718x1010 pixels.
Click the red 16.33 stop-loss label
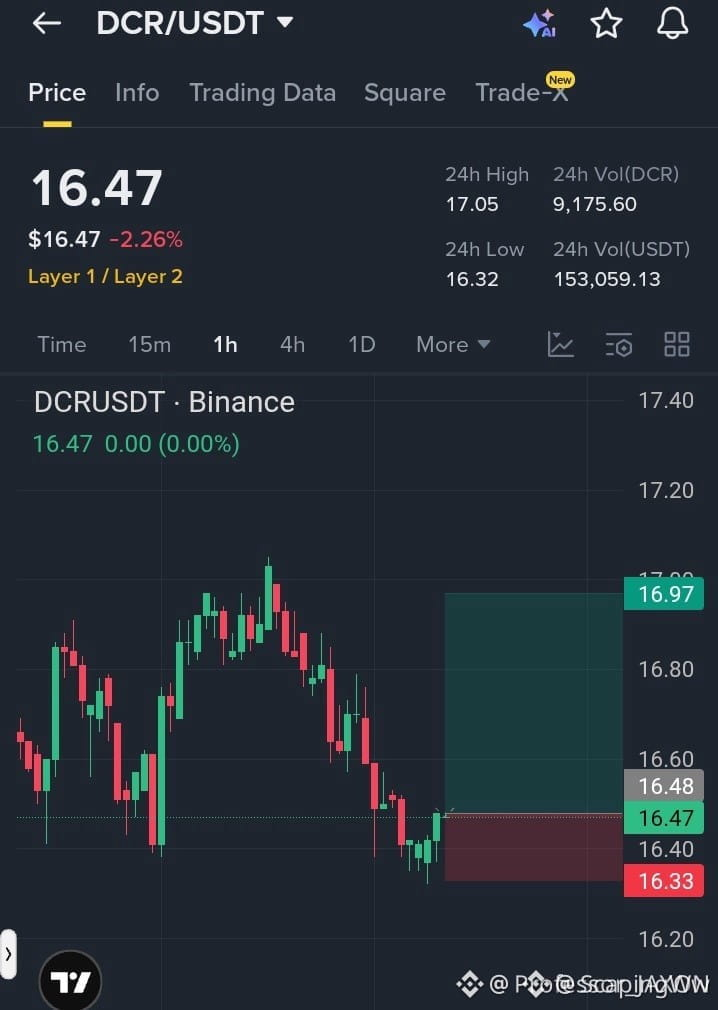click(664, 881)
